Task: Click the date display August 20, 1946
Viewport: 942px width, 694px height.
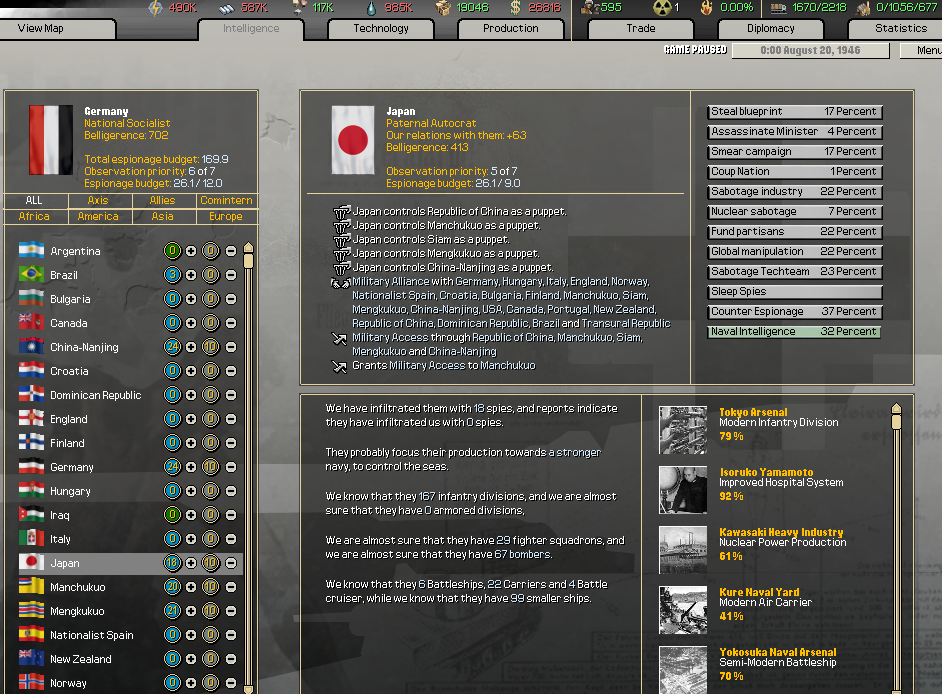Action: pos(810,50)
